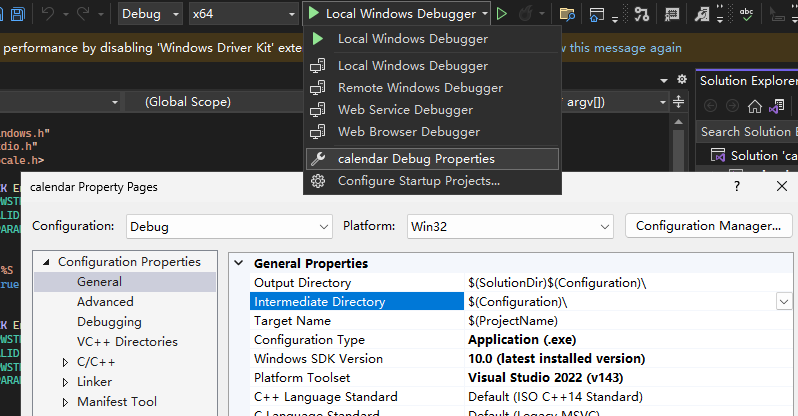Click the window-with-home toolbar icon
The height and width of the screenshot is (416, 798).
[x=596, y=14]
